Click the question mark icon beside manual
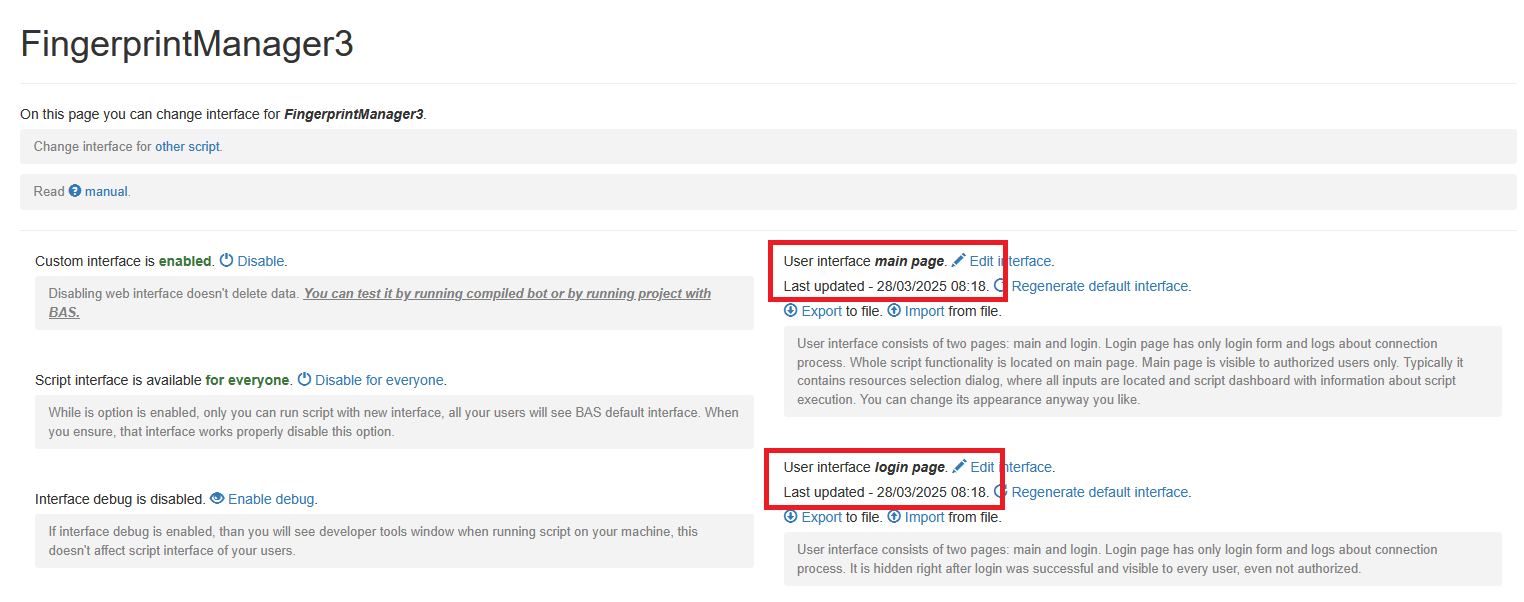 [x=75, y=191]
